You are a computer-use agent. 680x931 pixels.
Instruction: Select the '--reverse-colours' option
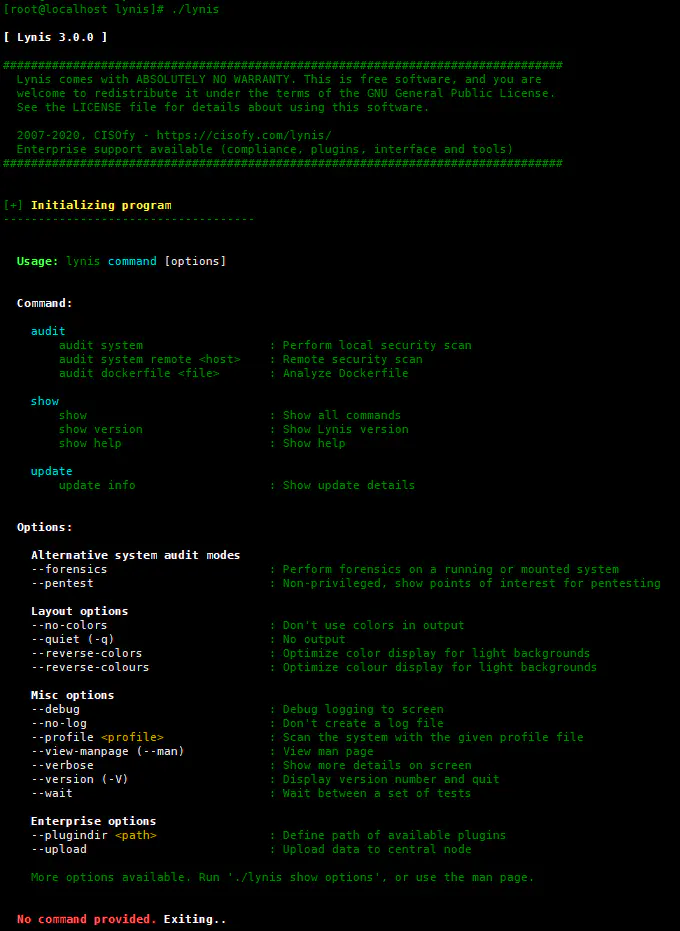click(90, 667)
